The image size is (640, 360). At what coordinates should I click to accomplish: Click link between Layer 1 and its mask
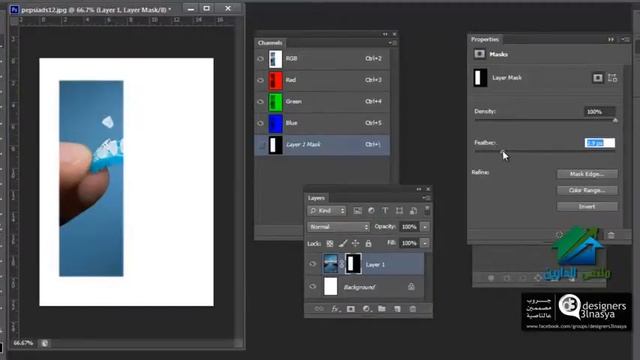point(342,264)
